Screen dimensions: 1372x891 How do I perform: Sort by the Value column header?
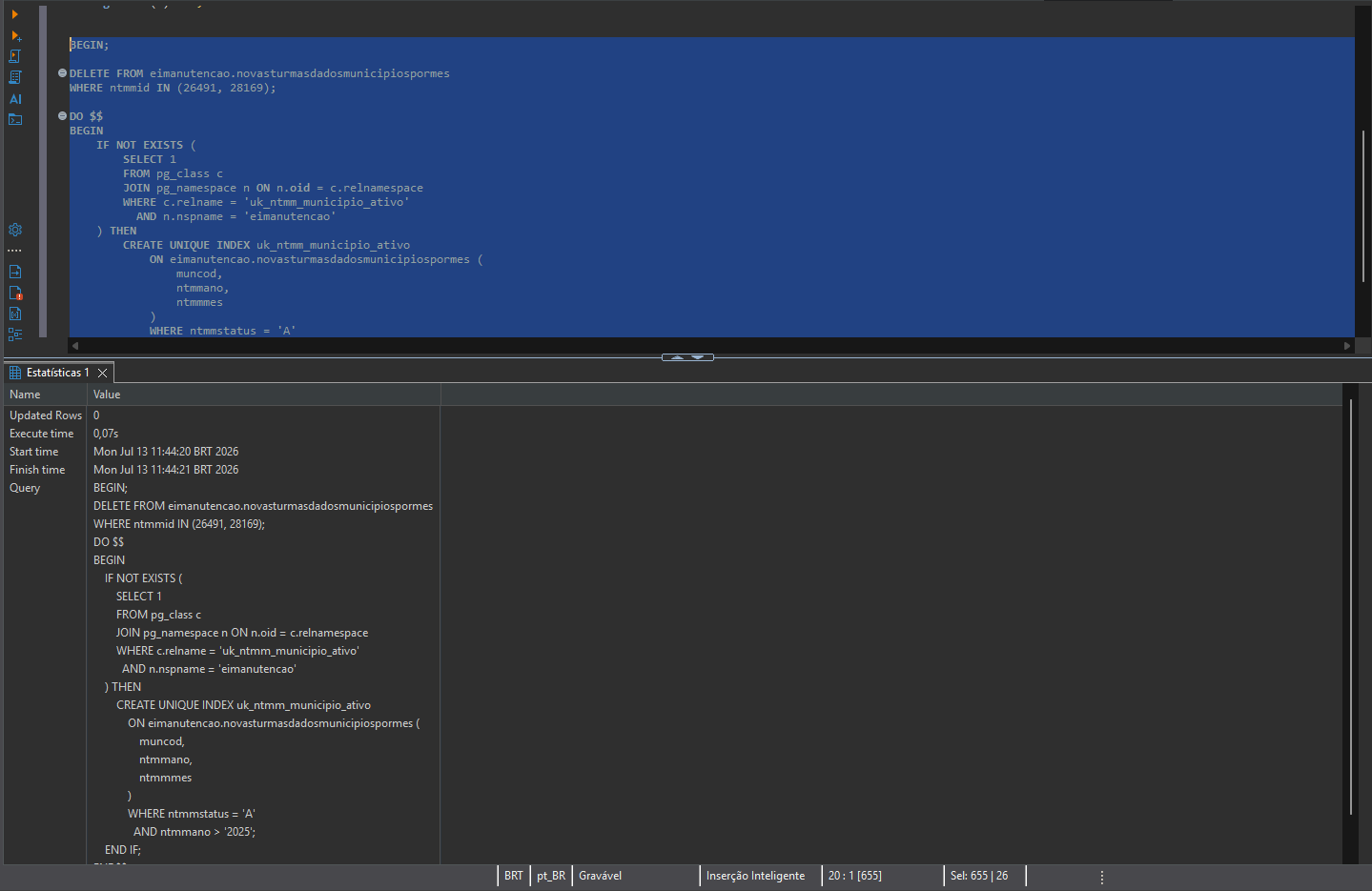[x=263, y=395]
